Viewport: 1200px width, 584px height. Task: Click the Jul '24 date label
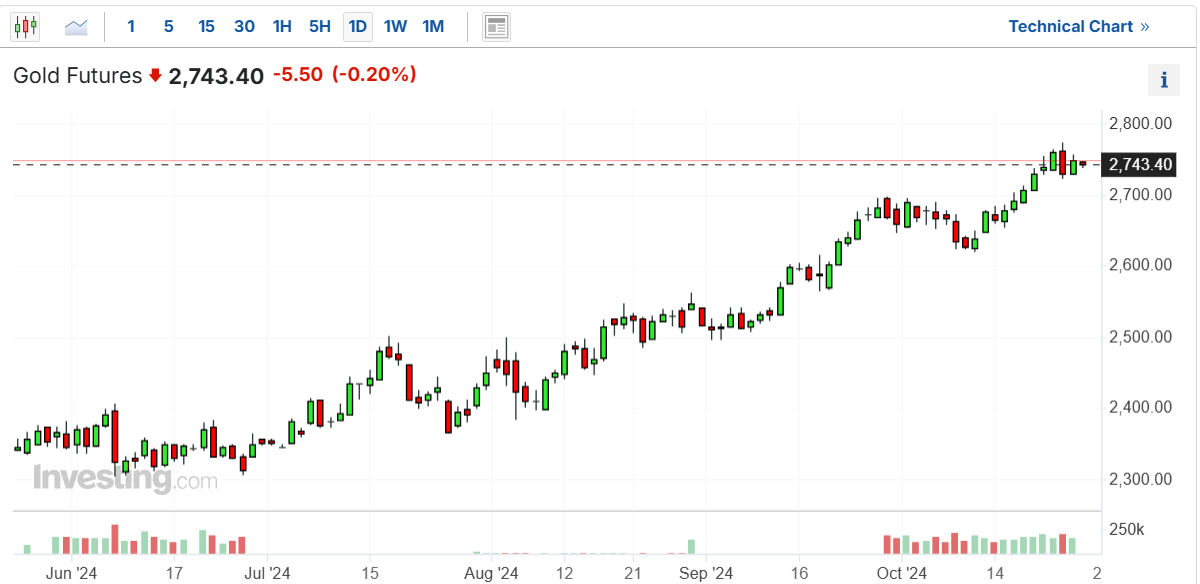point(267,573)
